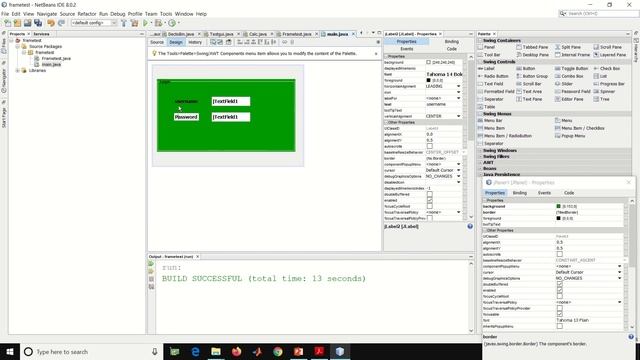Switch to the Framebest.java editor tab
The width and height of the screenshot is (640, 360).
tap(297, 34)
